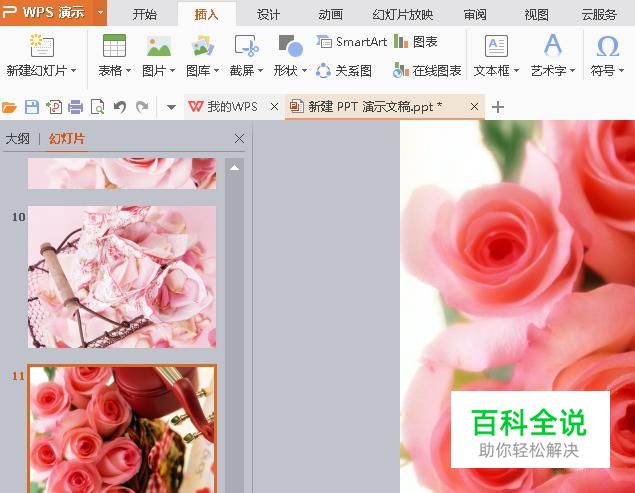Click the New Slide (新建幻灯片) icon
This screenshot has height=493, width=635.
[42, 45]
